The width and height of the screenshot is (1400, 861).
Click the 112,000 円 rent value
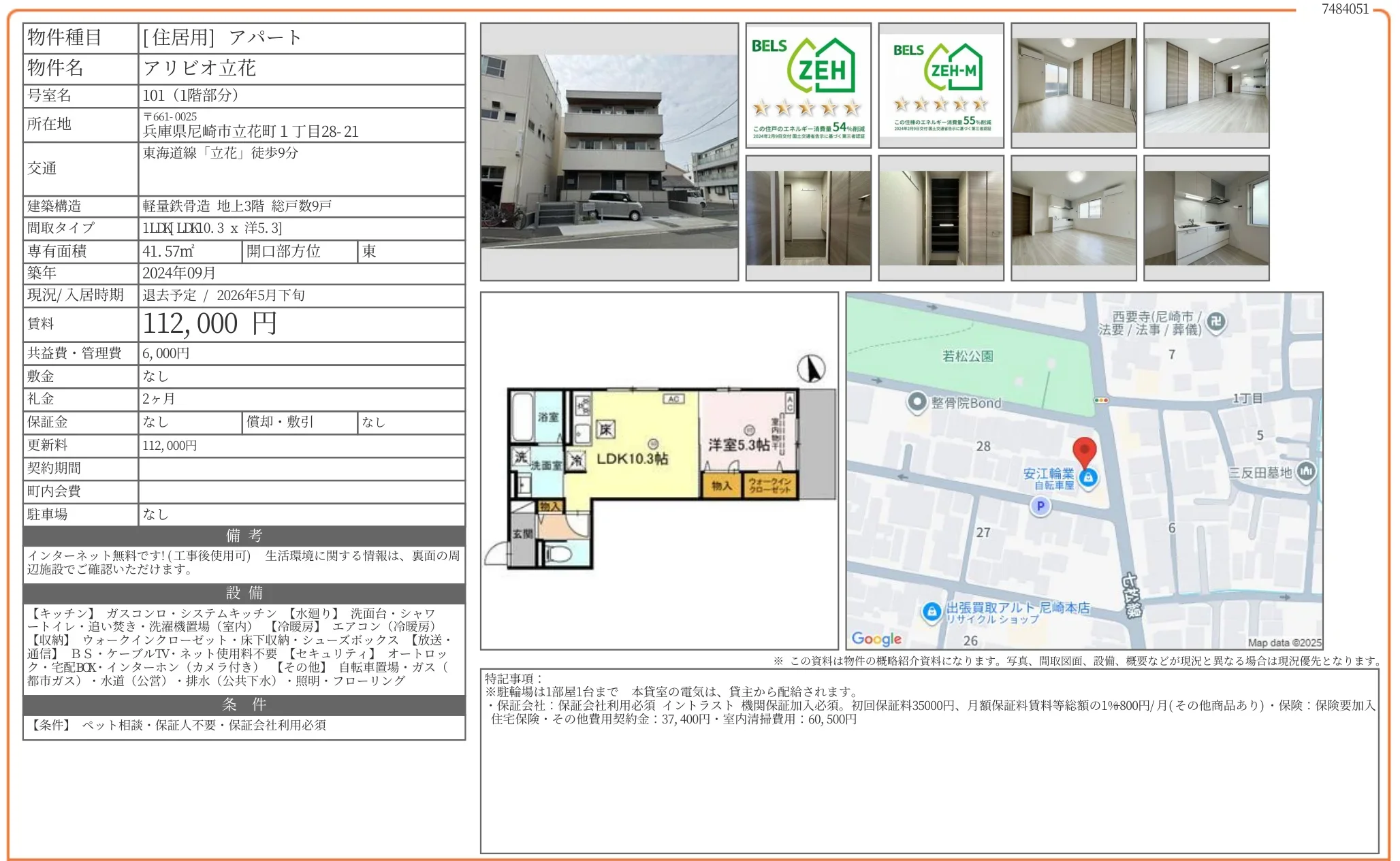[x=210, y=324]
